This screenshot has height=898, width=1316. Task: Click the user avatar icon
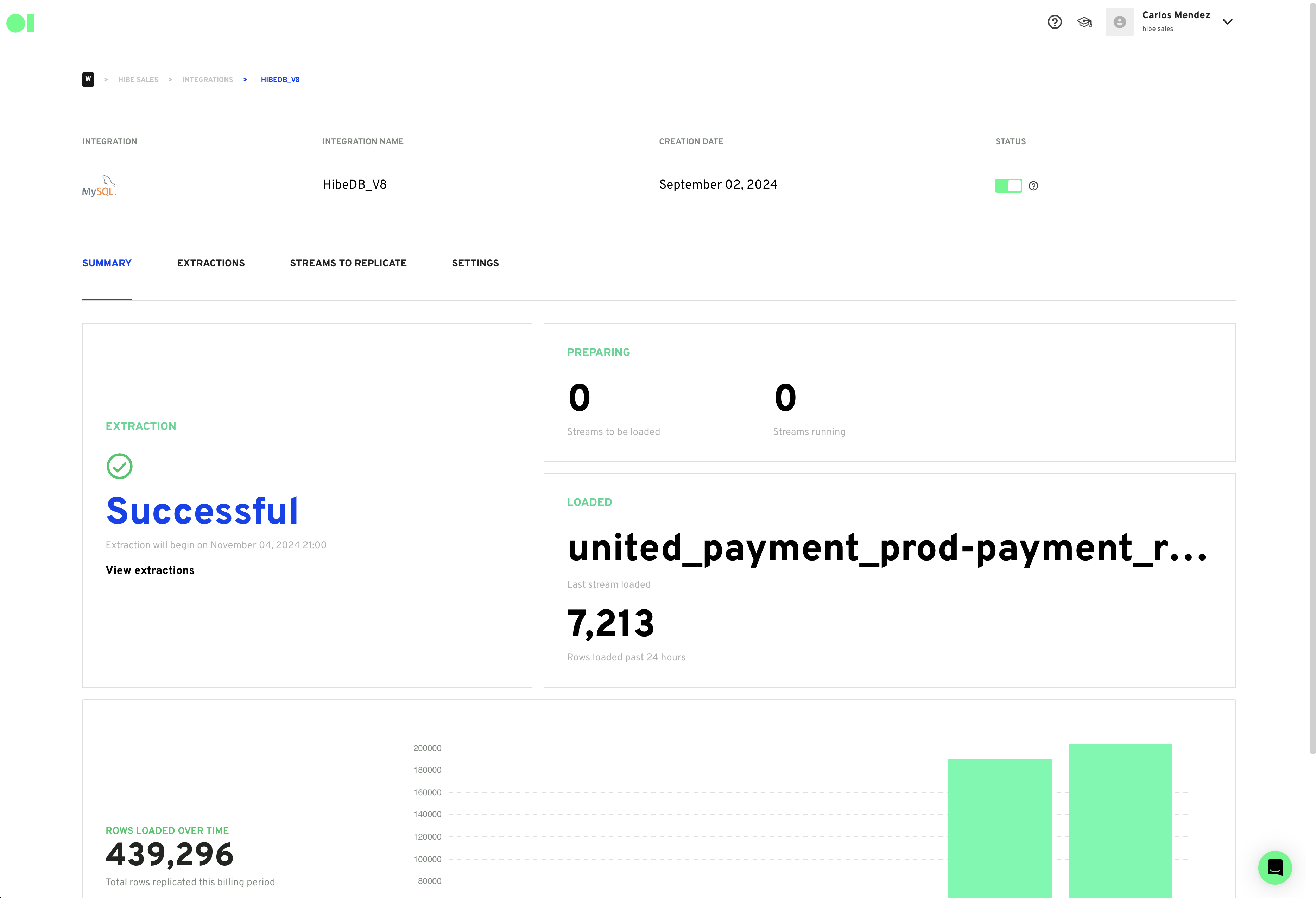click(x=1119, y=22)
